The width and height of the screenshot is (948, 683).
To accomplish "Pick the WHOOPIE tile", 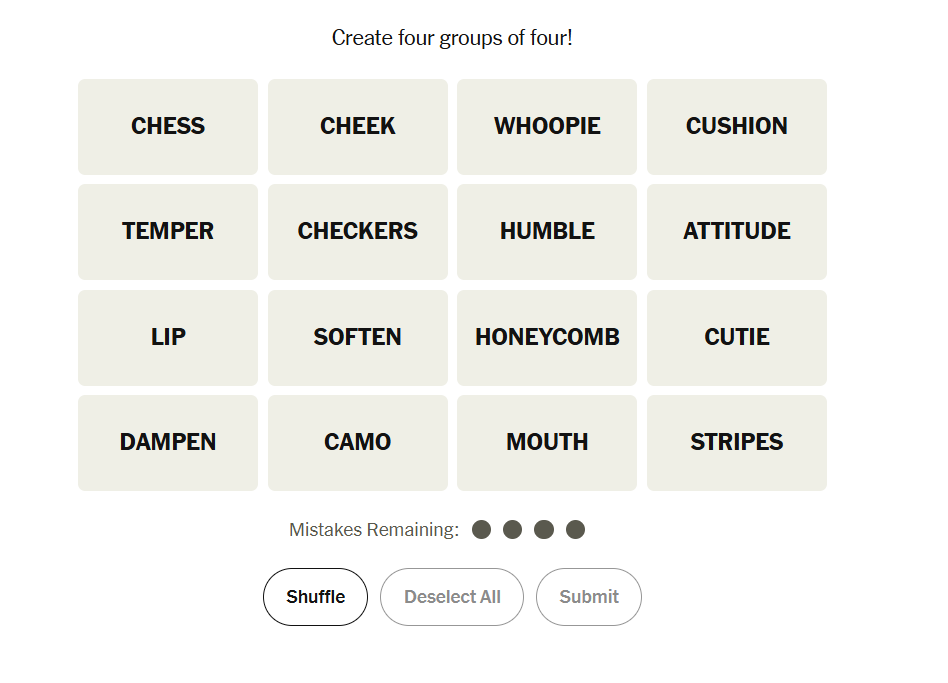I will pos(547,127).
